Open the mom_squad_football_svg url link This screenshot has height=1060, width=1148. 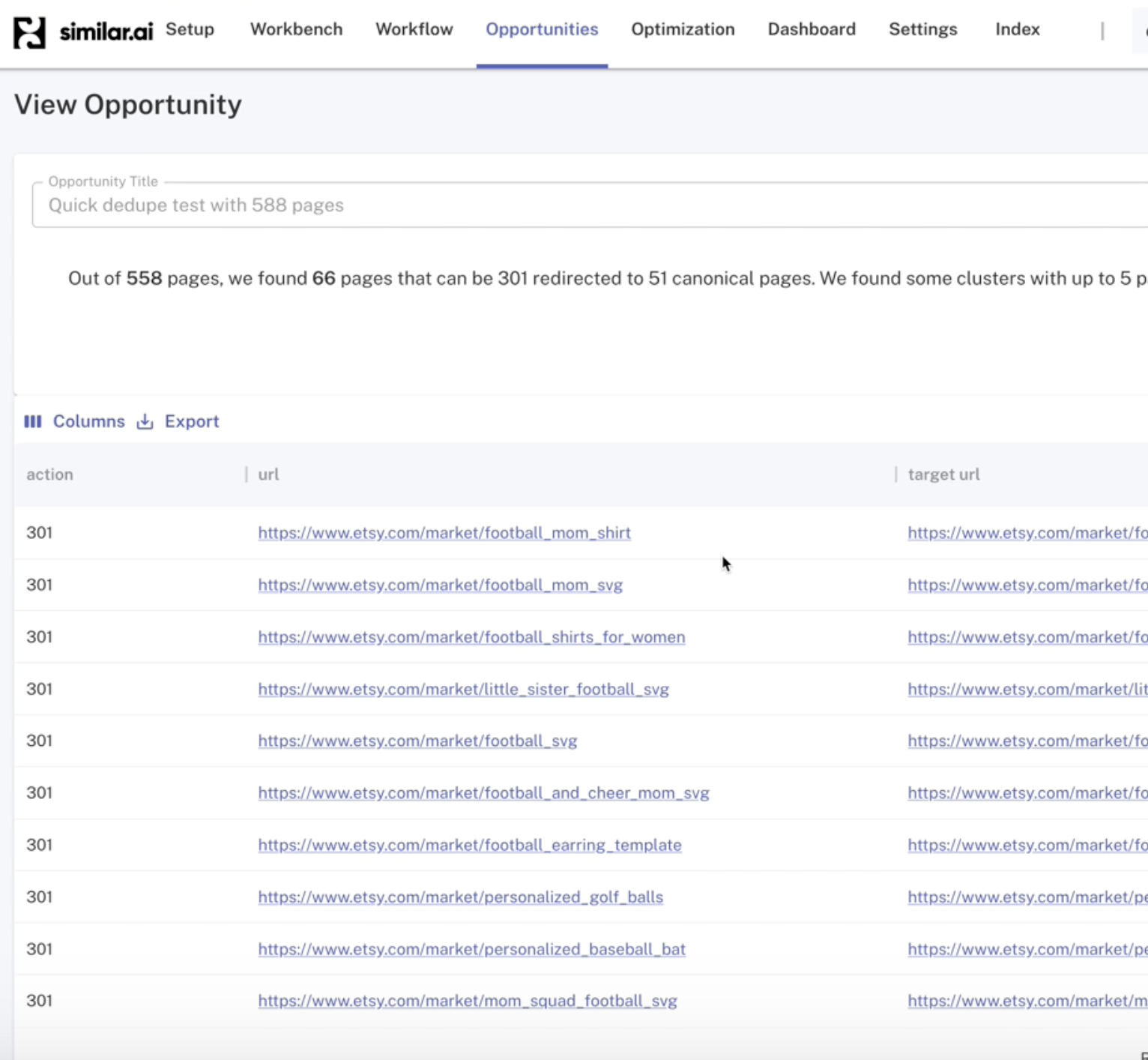pyautogui.click(x=468, y=1001)
